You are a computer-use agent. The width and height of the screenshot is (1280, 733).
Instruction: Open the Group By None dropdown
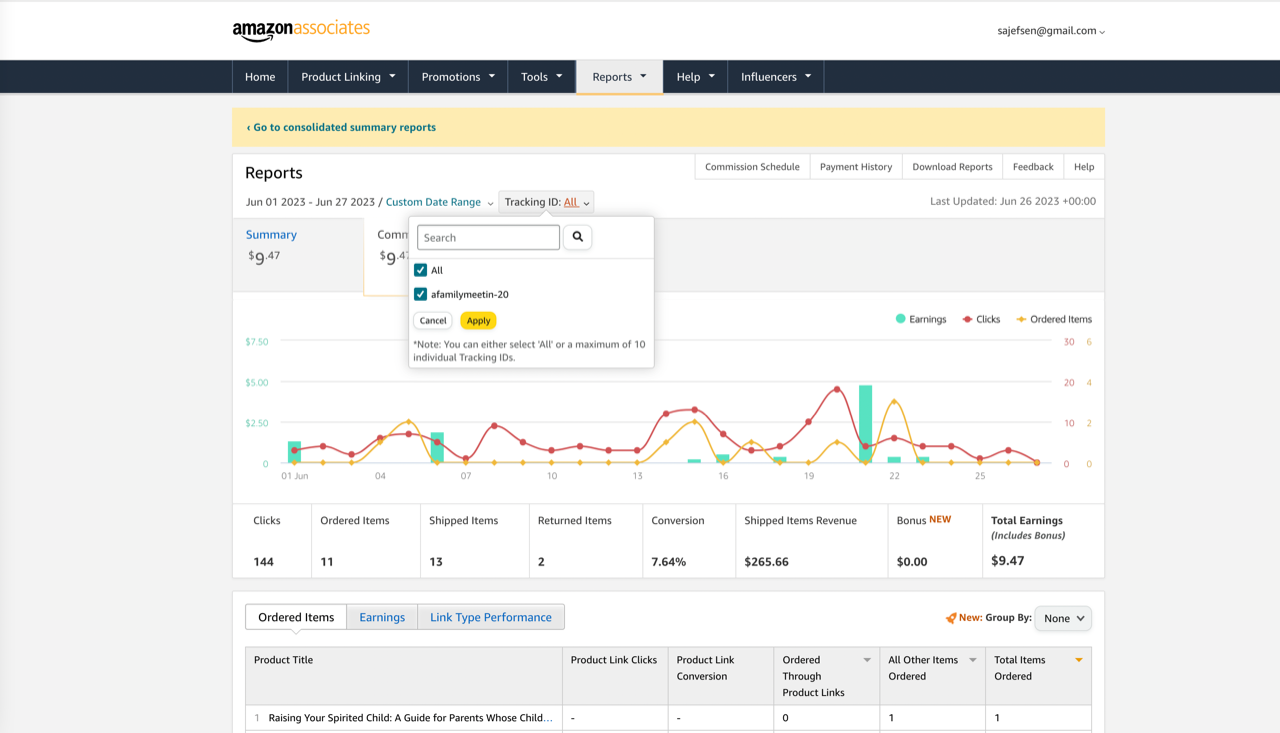(1063, 618)
